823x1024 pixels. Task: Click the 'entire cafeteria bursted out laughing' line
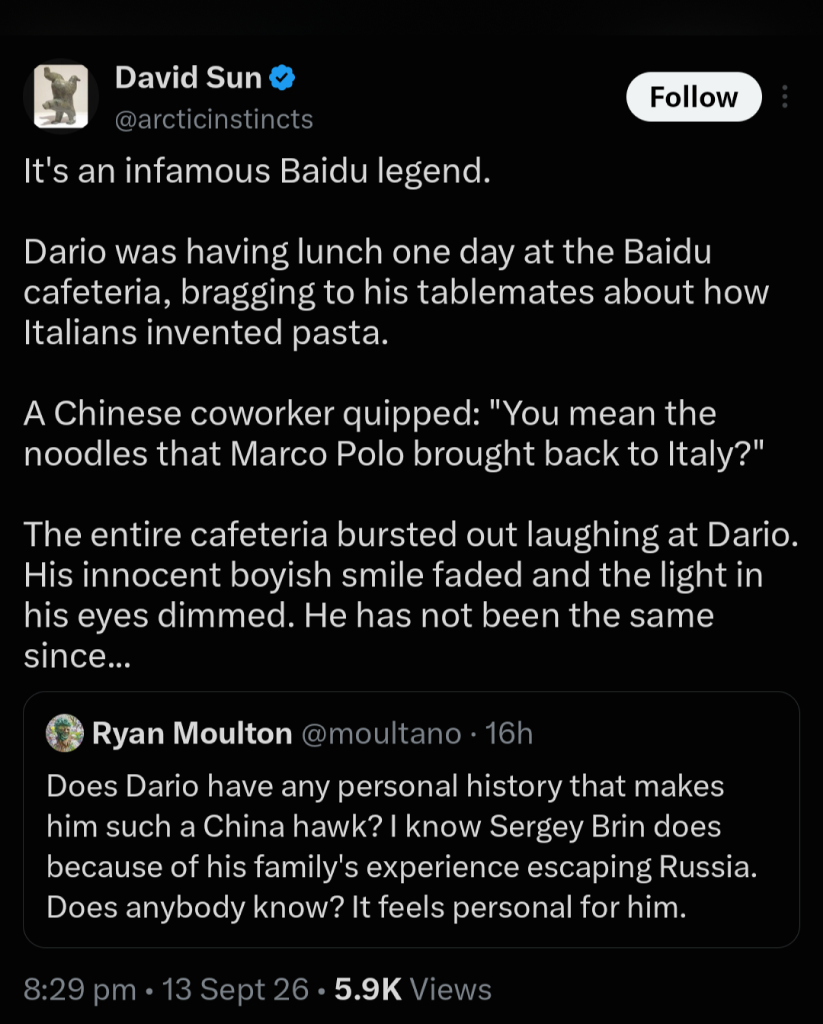pos(411,534)
